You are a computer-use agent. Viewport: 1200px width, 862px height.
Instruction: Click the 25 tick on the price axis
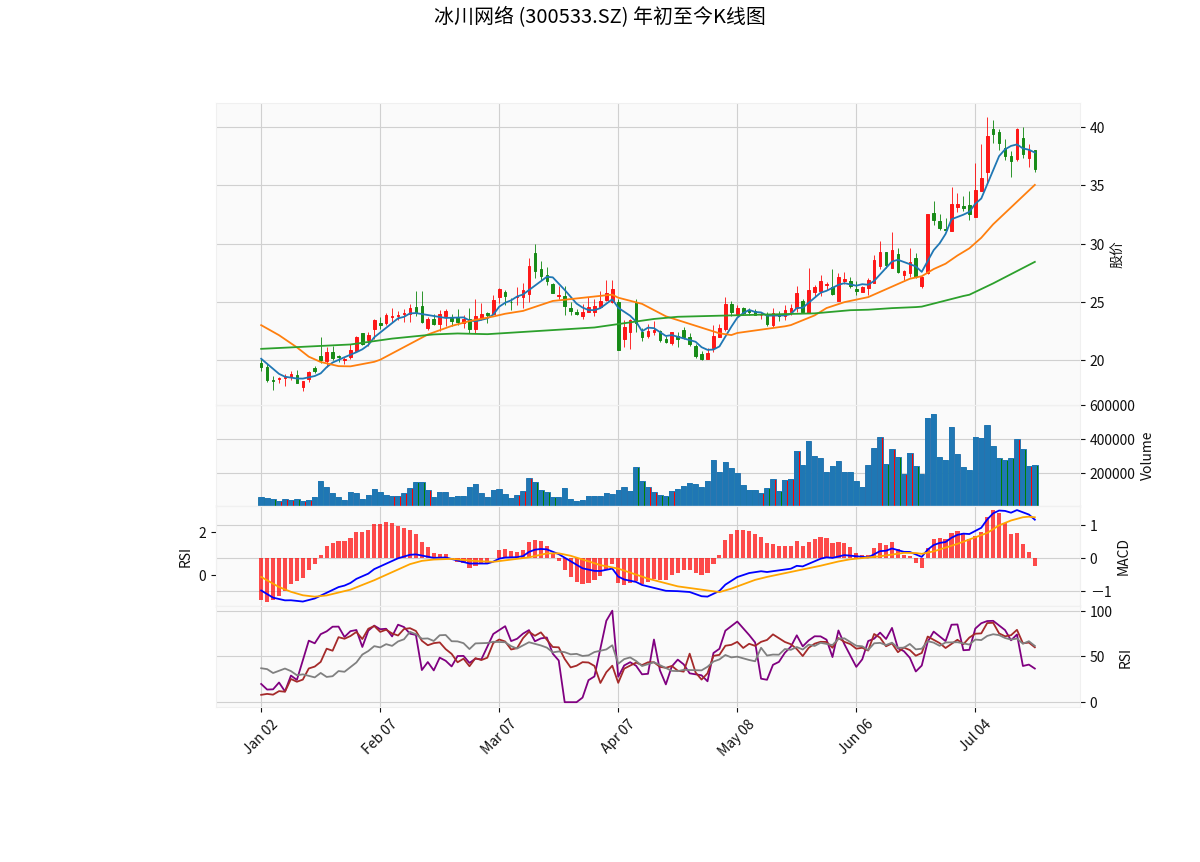click(x=1097, y=303)
